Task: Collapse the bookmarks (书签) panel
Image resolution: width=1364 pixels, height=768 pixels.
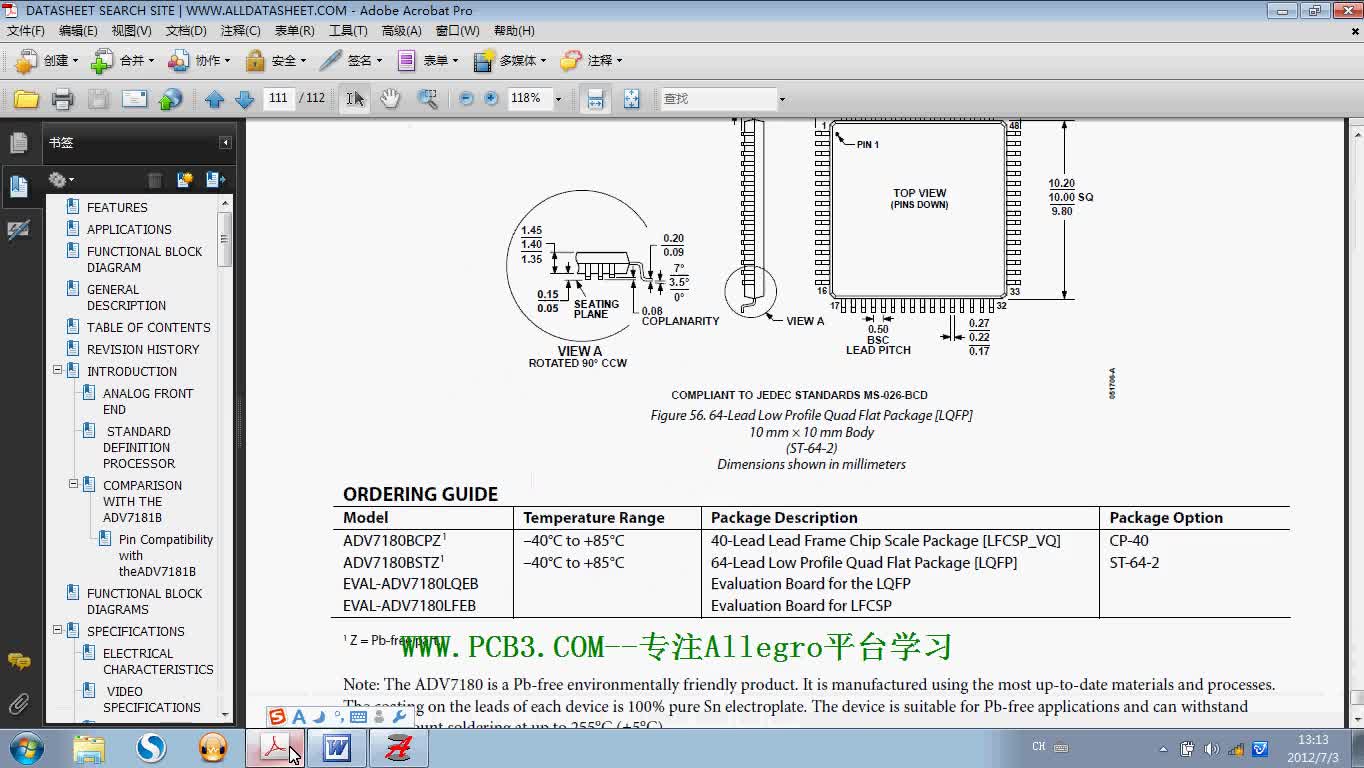Action: coord(226,143)
